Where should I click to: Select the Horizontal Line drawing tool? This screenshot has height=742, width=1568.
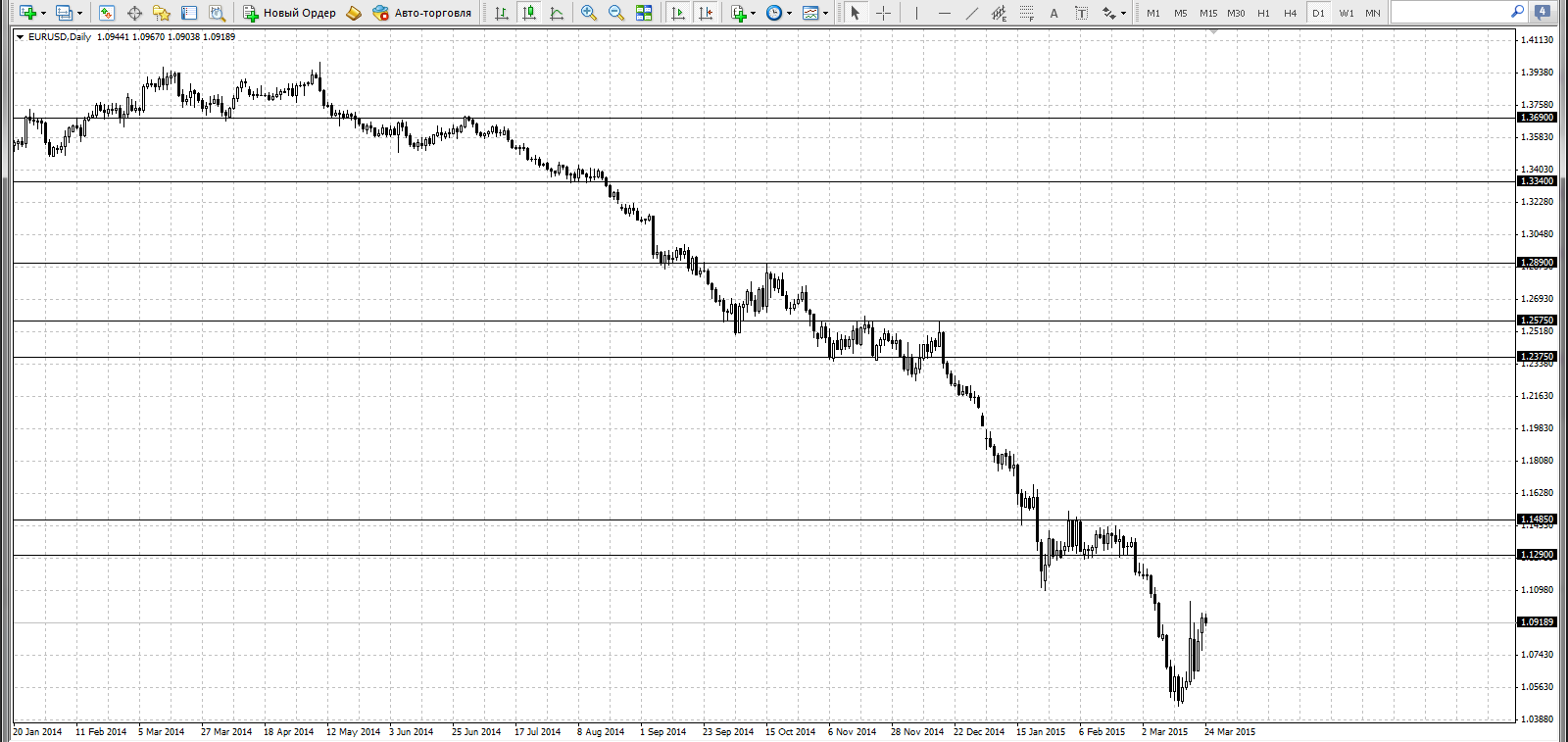coord(944,13)
